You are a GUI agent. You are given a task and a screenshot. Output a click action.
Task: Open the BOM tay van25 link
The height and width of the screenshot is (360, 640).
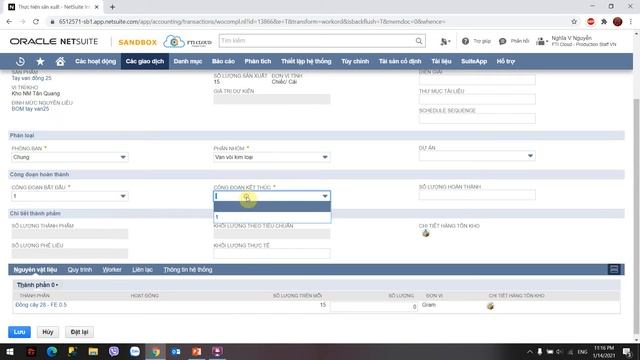click(30, 109)
